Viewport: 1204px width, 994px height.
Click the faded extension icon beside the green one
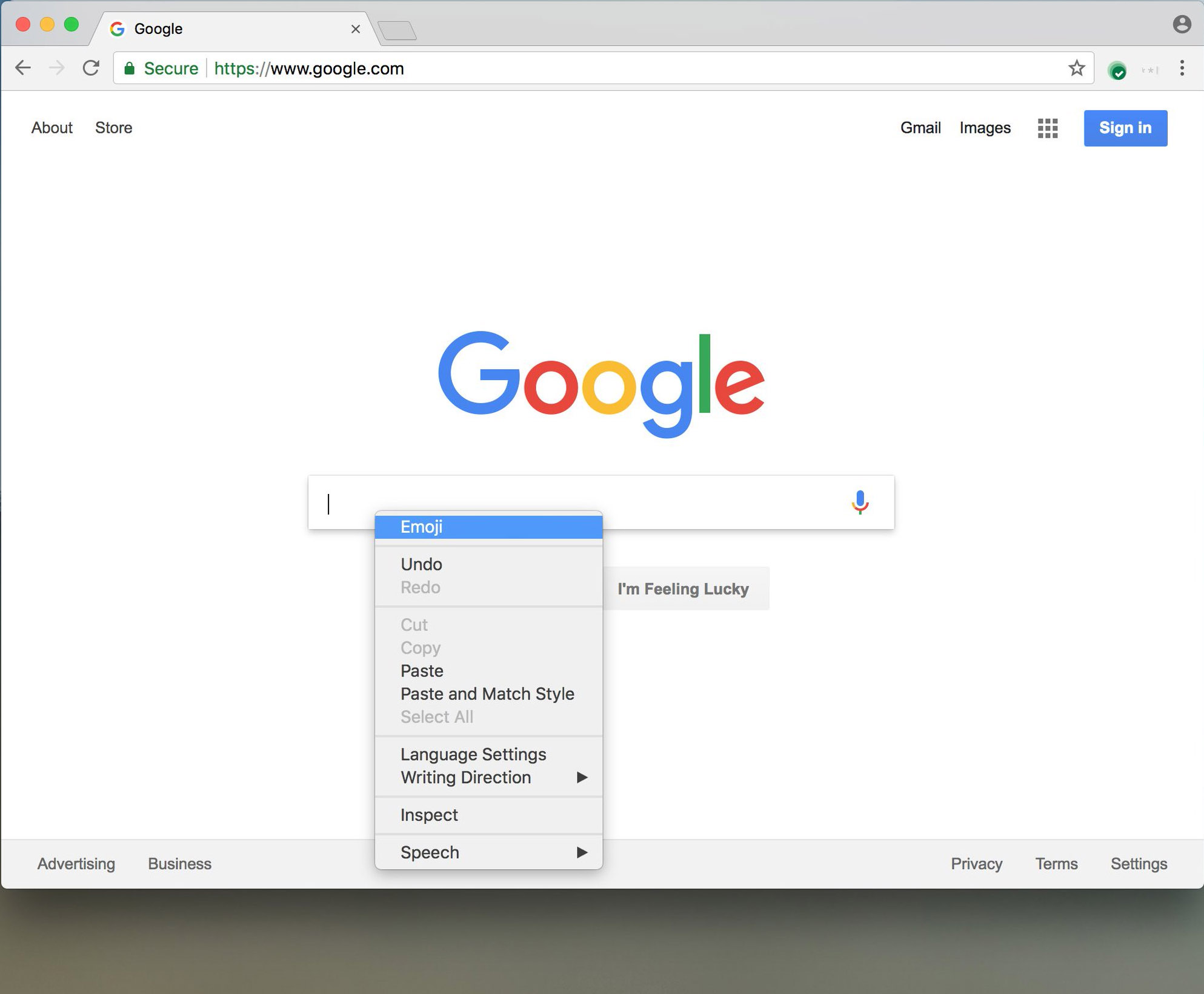[1149, 70]
